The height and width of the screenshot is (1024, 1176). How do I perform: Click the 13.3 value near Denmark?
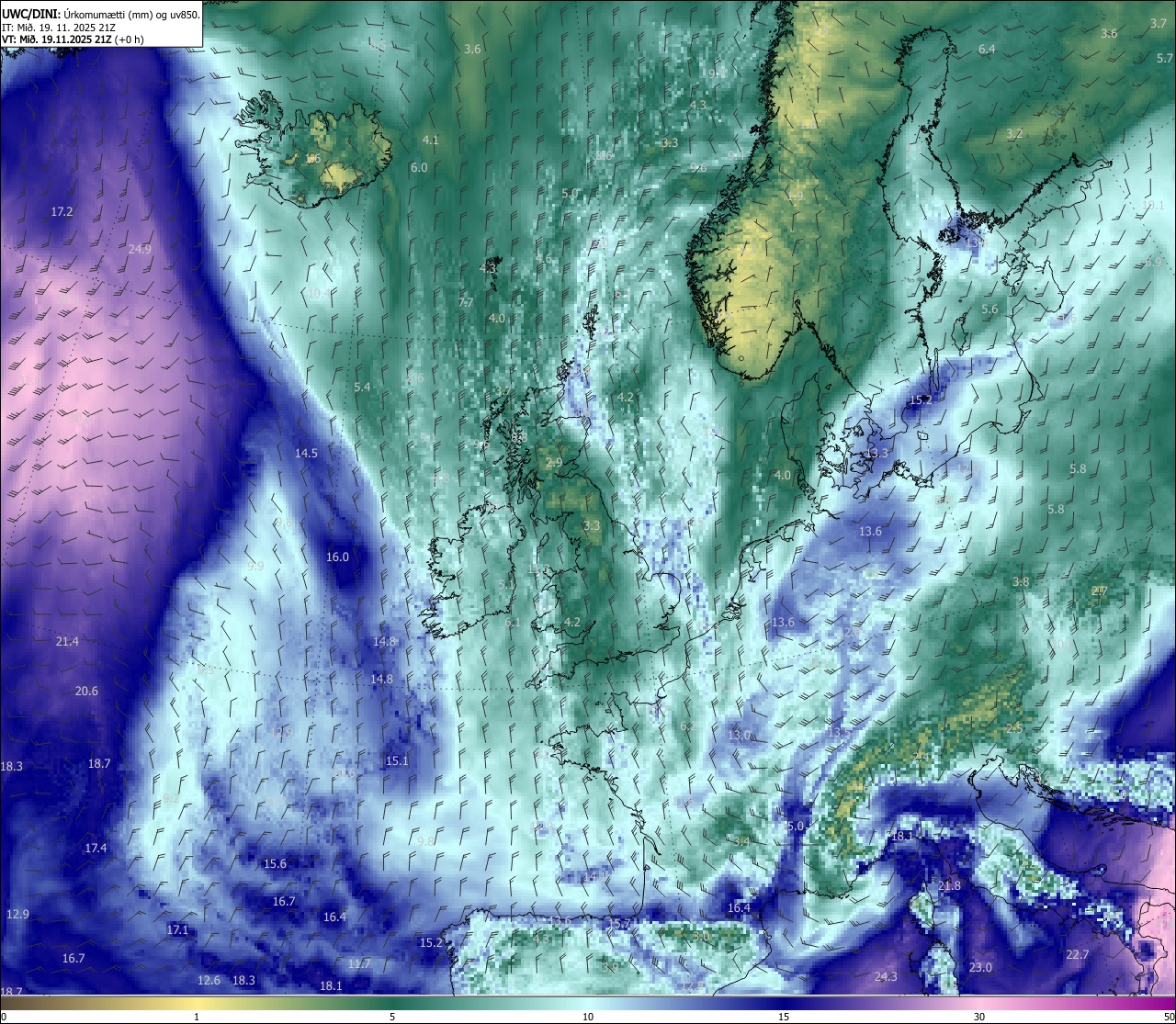click(x=877, y=453)
